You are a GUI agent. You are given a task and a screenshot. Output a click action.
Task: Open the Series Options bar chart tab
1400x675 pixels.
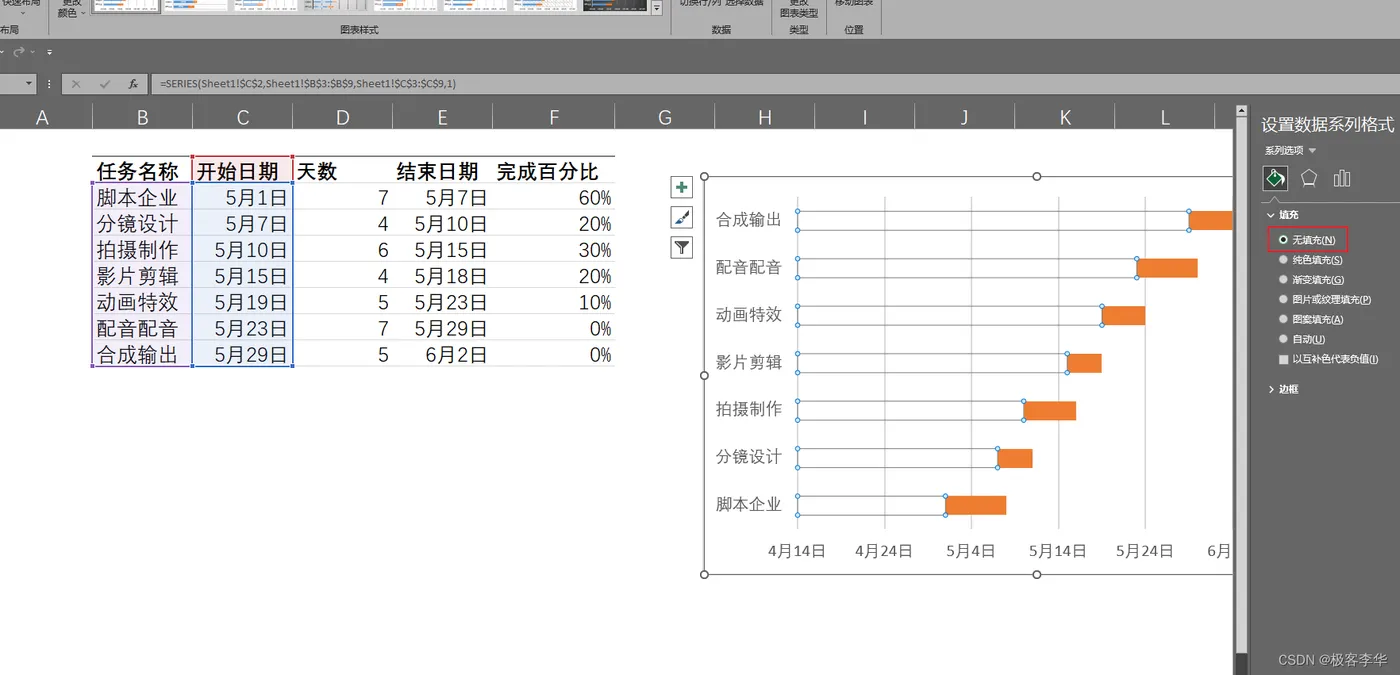pyautogui.click(x=1342, y=178)
